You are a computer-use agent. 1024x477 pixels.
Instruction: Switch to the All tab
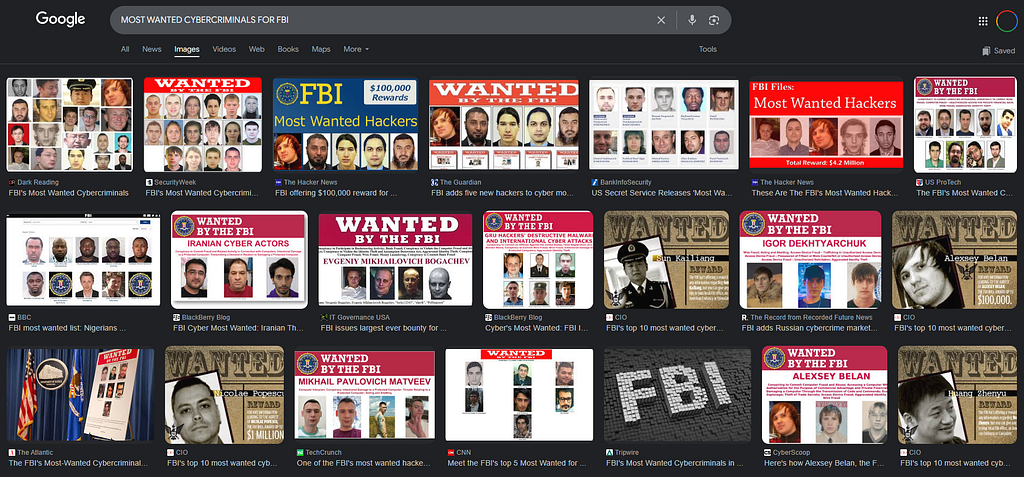tap(125, 49)
